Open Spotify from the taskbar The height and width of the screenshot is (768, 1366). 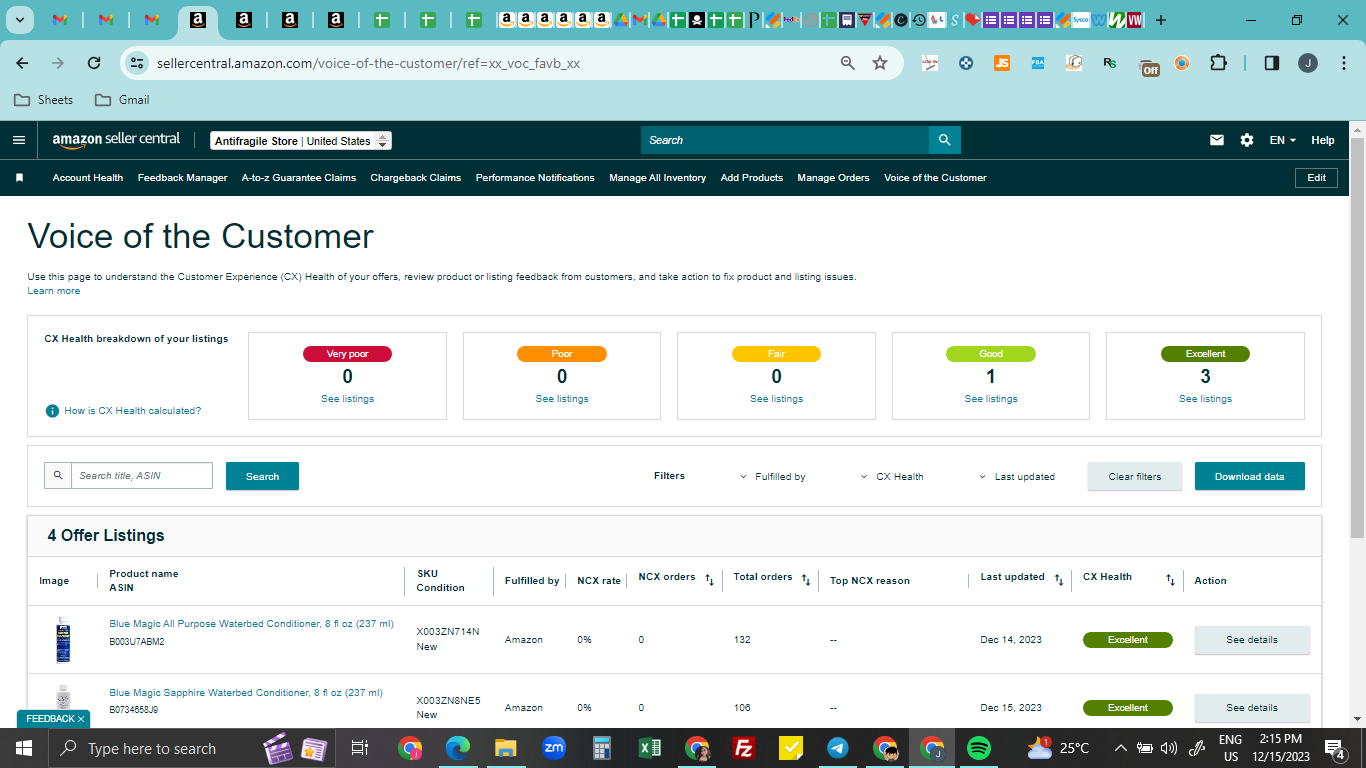click(979, 748)
